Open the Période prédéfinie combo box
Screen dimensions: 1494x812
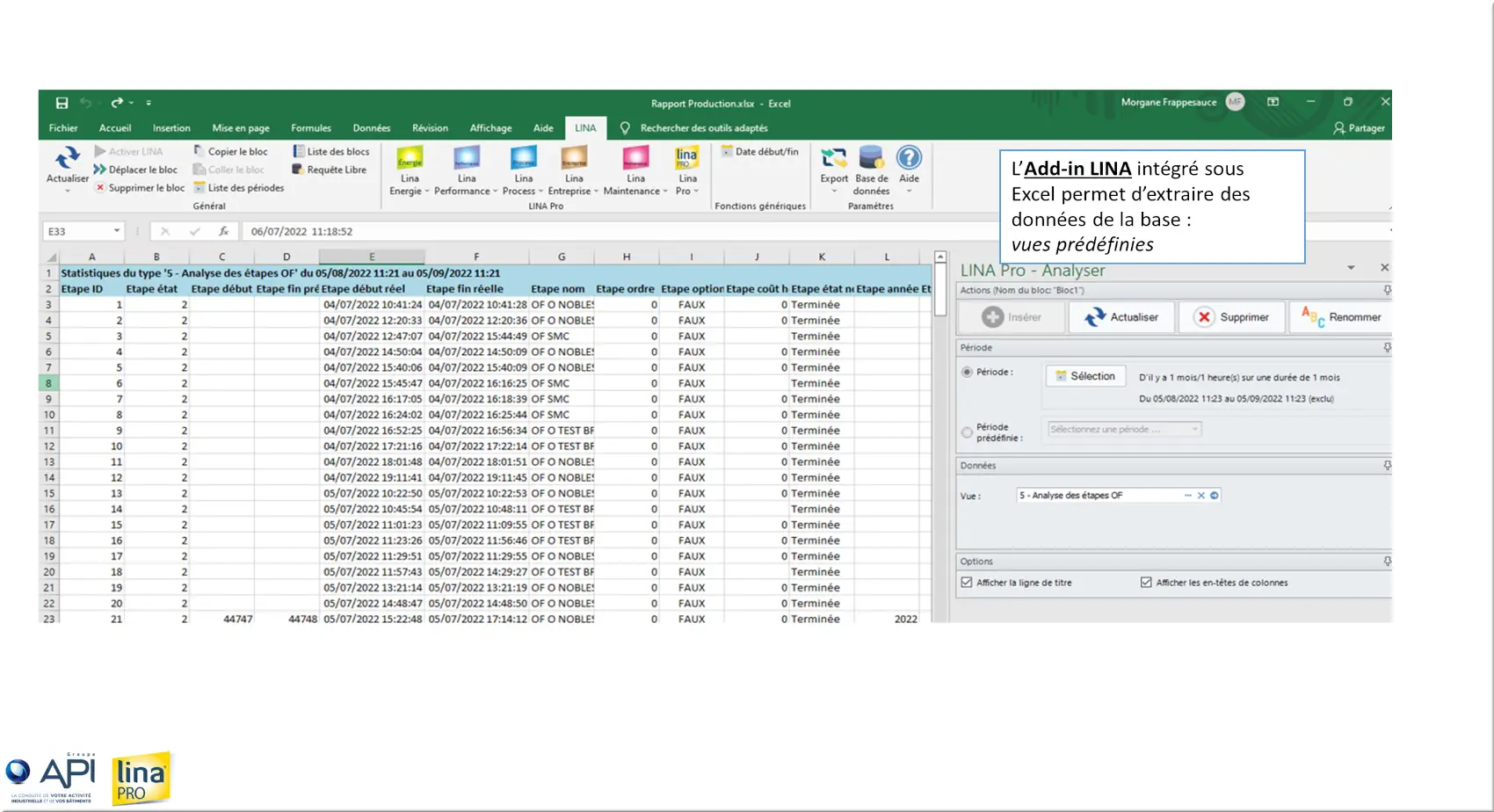coord(1124,429)
